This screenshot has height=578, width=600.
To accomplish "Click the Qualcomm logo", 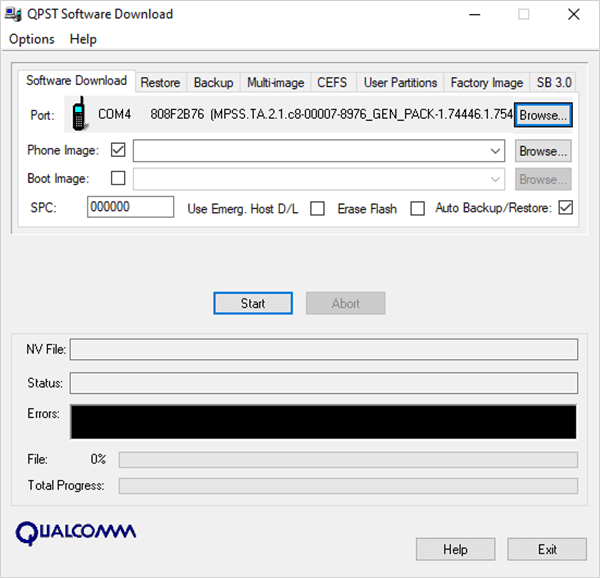I will click(76, 531).
